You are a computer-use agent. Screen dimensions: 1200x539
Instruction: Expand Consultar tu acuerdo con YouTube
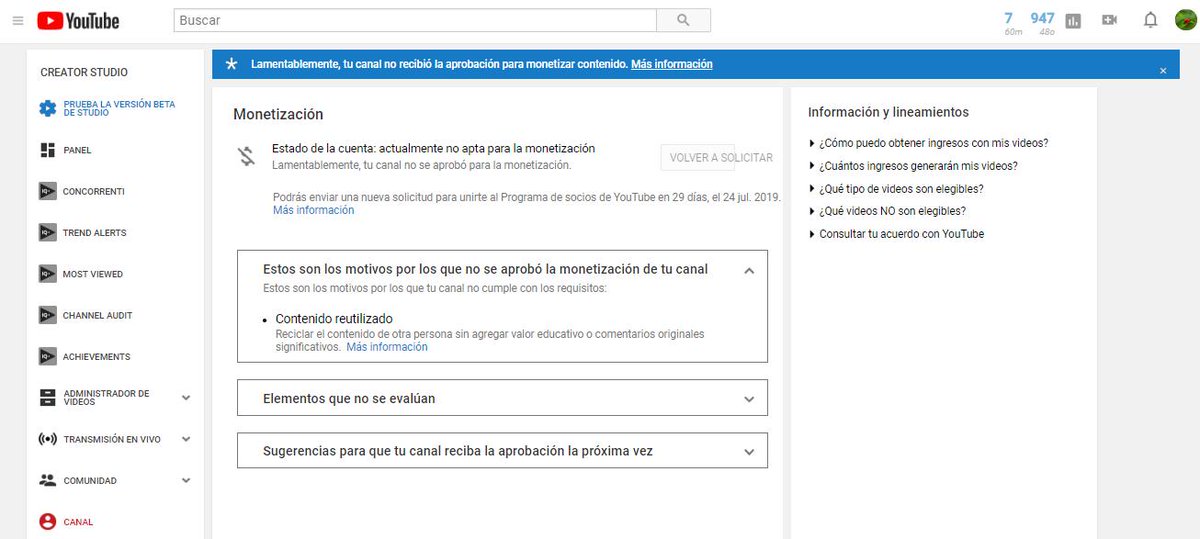coord(896,234)
